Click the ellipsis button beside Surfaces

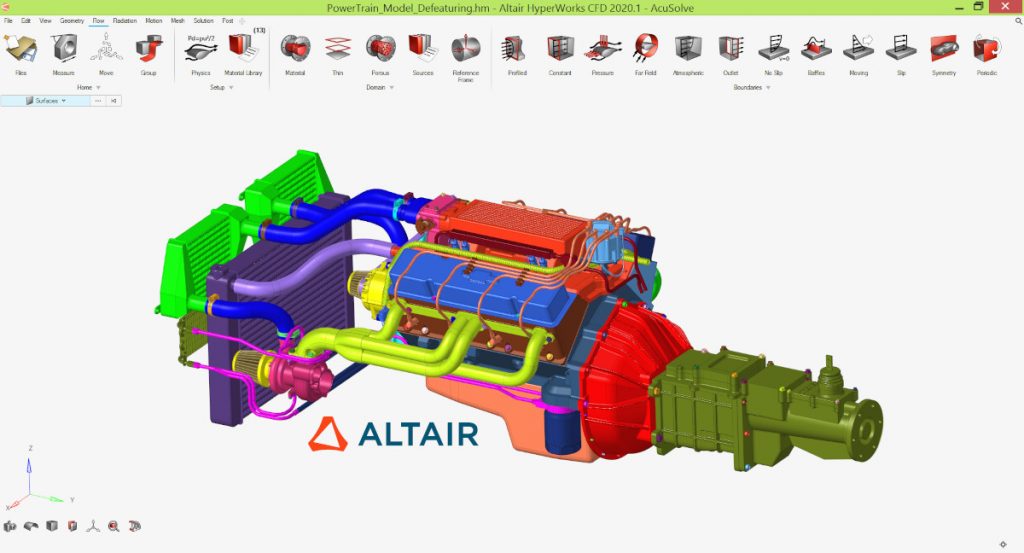click(x=97, y=101)
